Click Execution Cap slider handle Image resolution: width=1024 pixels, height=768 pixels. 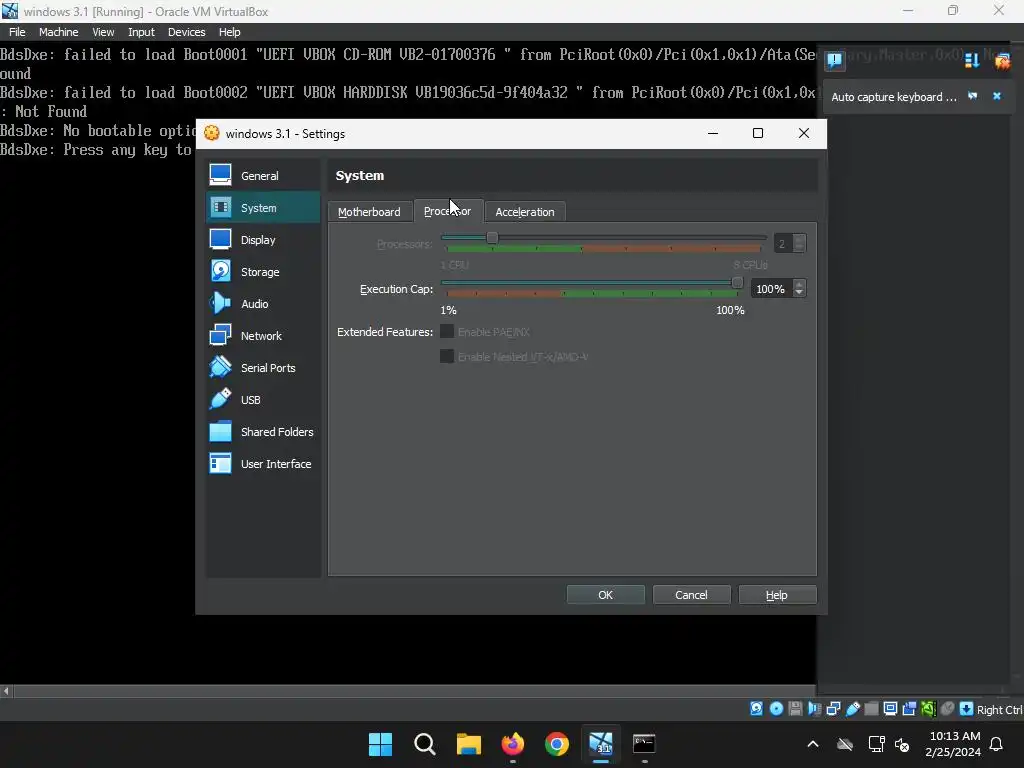click(x=737, y=283)
